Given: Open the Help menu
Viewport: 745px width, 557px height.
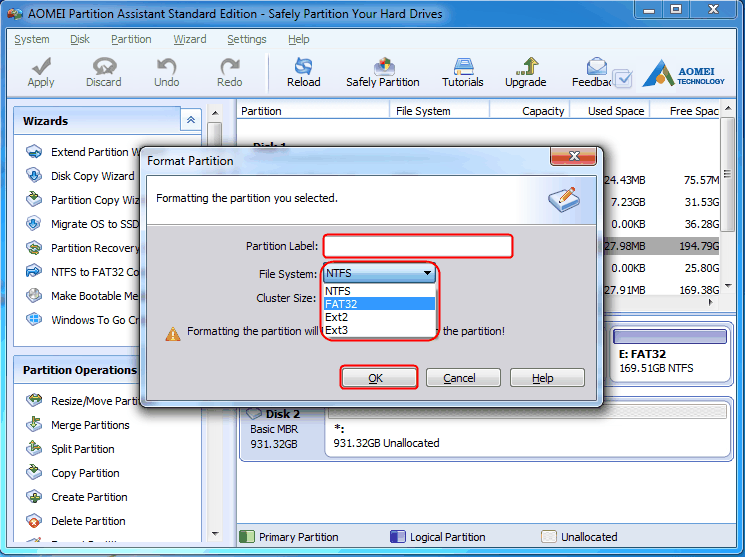Looking at the screenshot, I should 298,39.
